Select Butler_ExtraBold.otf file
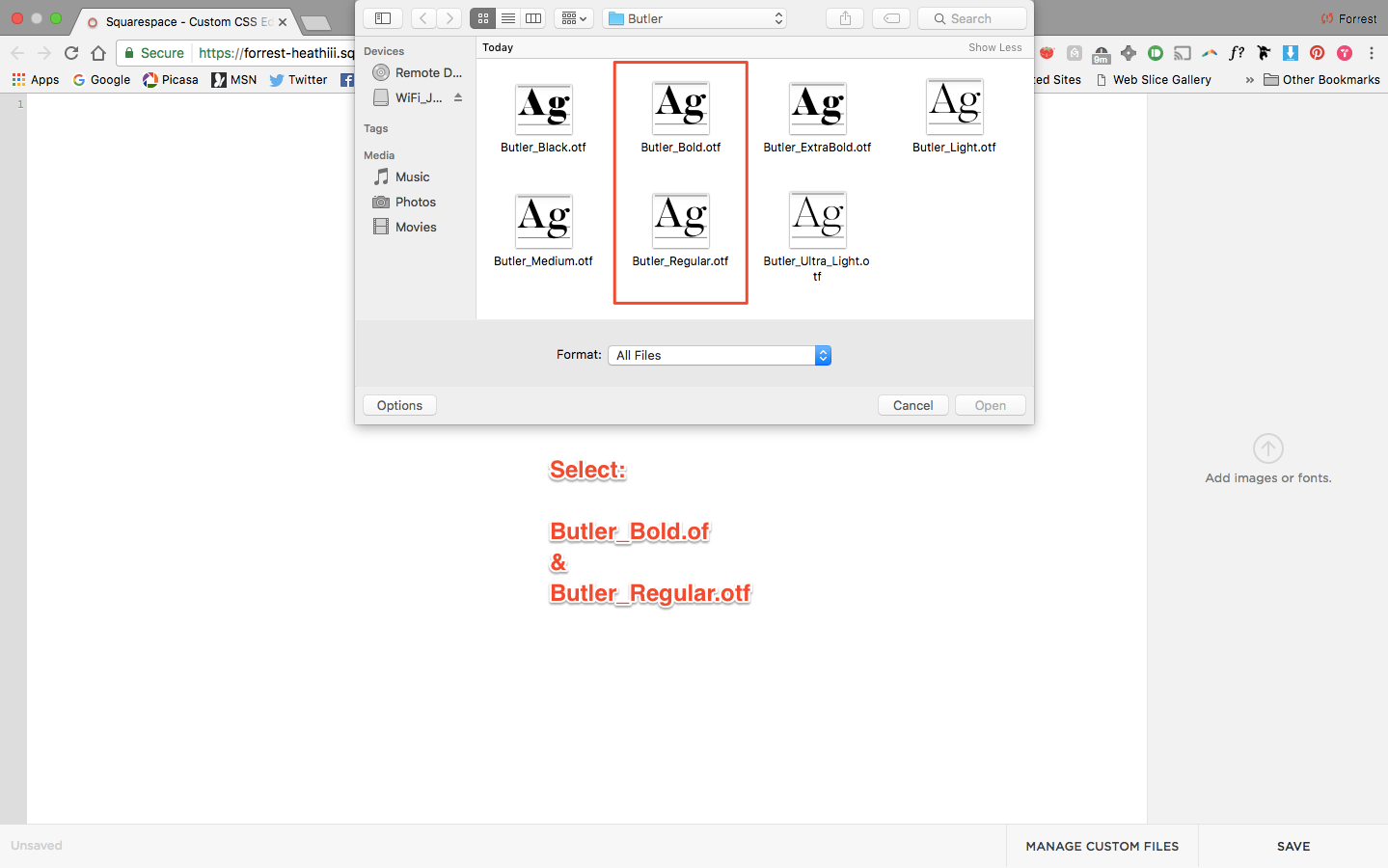Viewport: 1388px width, 868px height. (817, 118)
